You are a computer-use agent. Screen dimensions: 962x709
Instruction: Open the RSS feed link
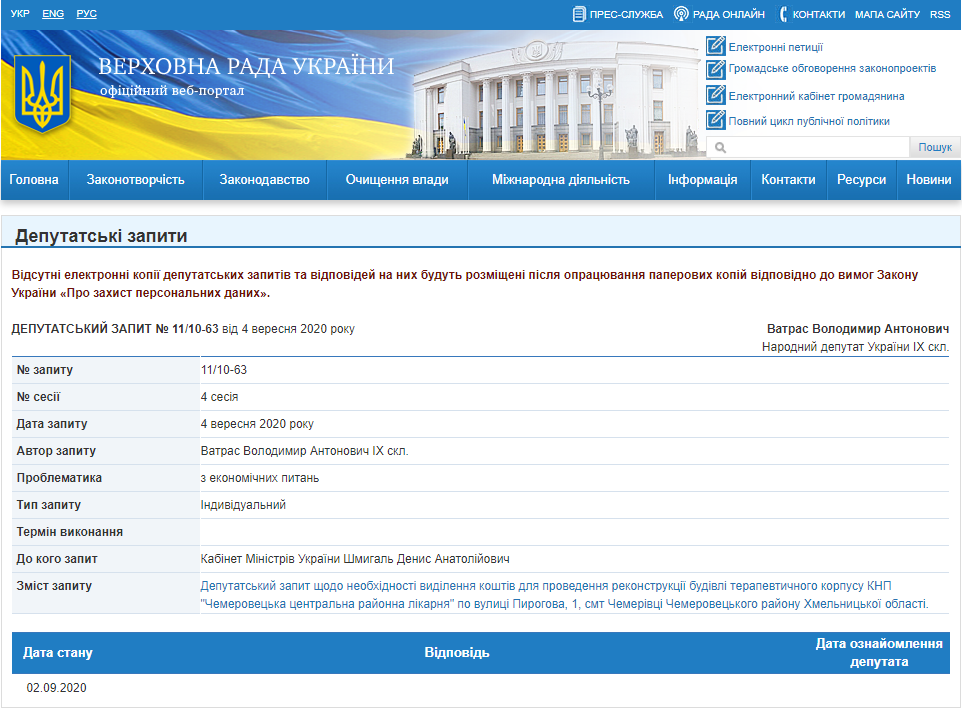[939, 14]
